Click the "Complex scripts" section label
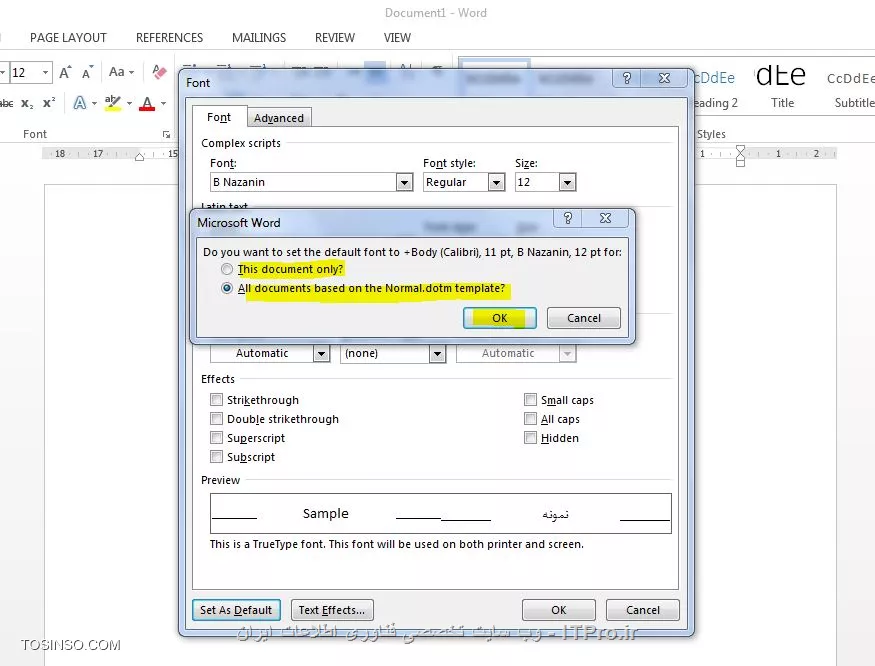Viewport: 875px width, 666px height. (x=241, y=143)
